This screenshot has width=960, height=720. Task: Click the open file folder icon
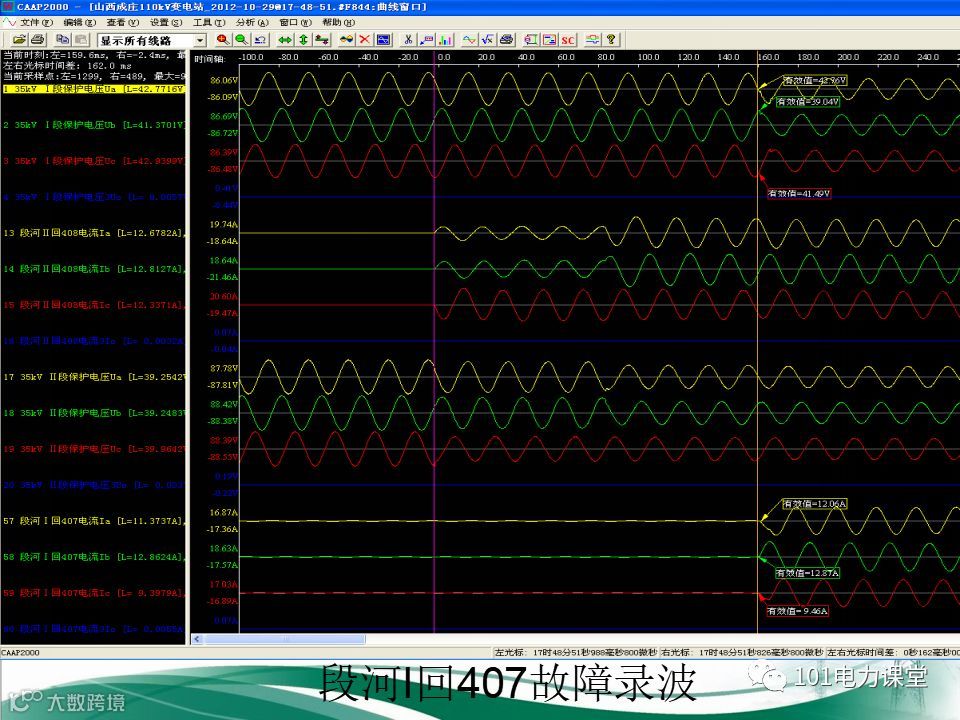coord(19,40)
